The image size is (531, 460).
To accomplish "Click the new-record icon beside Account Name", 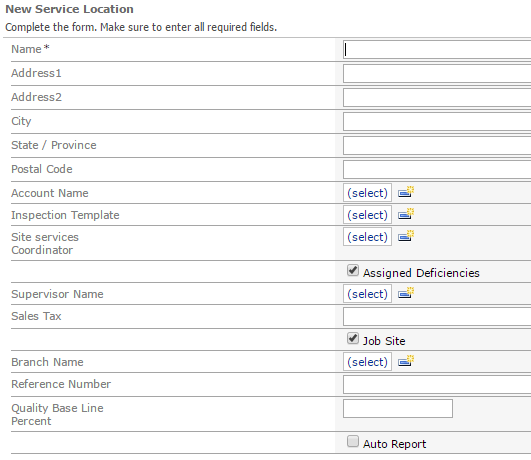I will [x=406, y=192].
